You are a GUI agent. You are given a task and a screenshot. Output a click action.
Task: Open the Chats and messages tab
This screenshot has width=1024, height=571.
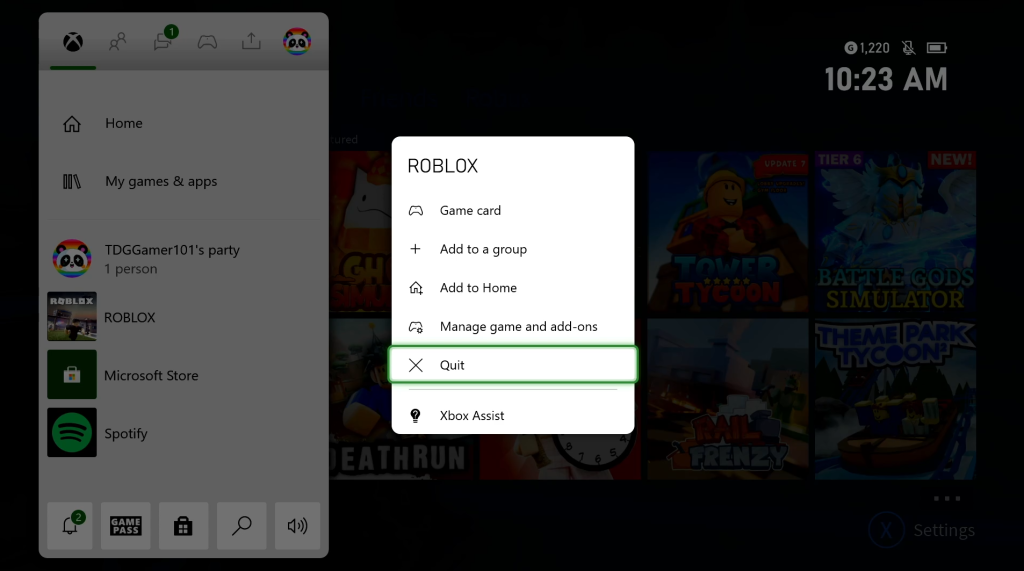coord(163,41)
